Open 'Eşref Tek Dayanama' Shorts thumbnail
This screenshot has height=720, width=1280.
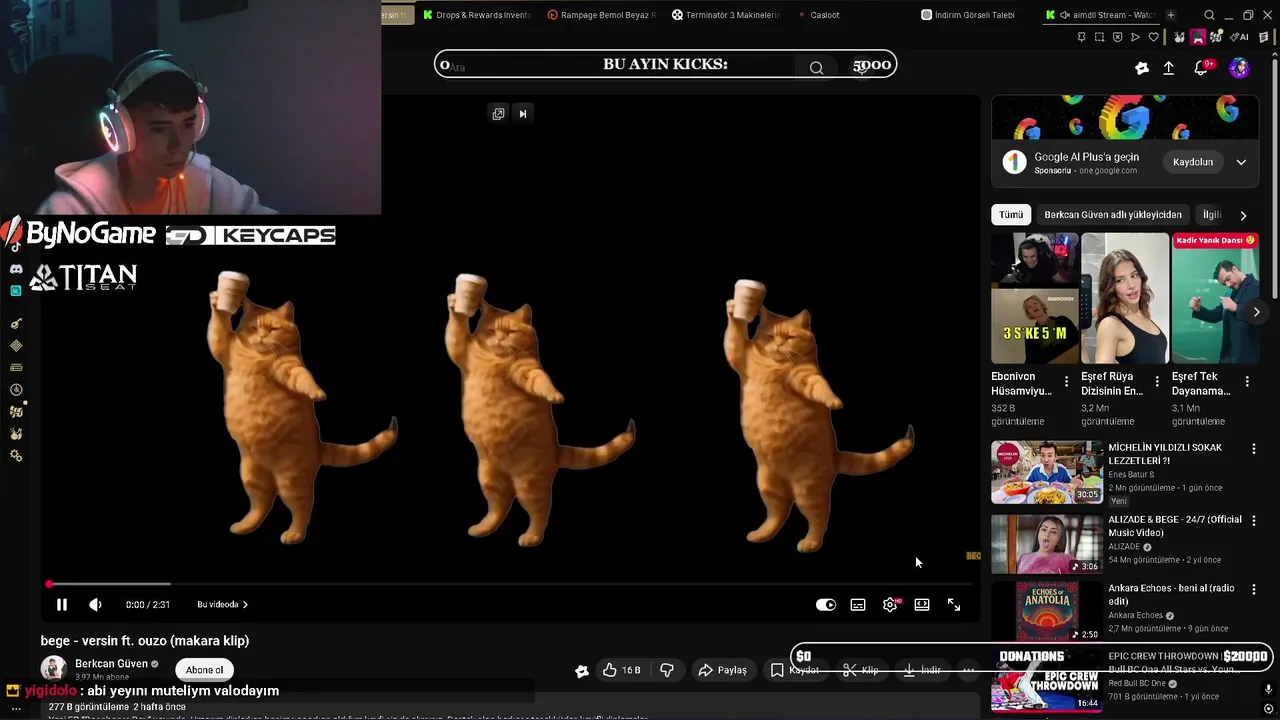pos(1215,298)
